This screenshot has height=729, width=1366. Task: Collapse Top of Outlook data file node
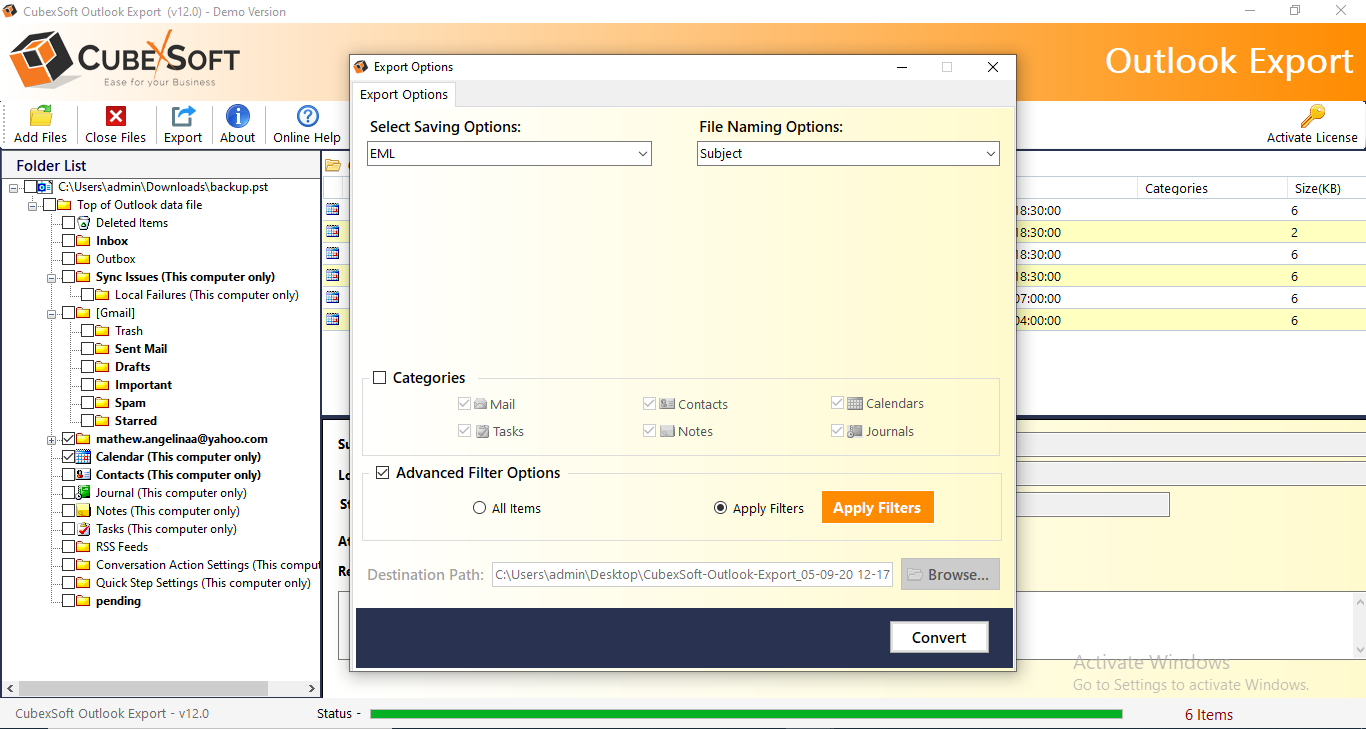[33, 205]
